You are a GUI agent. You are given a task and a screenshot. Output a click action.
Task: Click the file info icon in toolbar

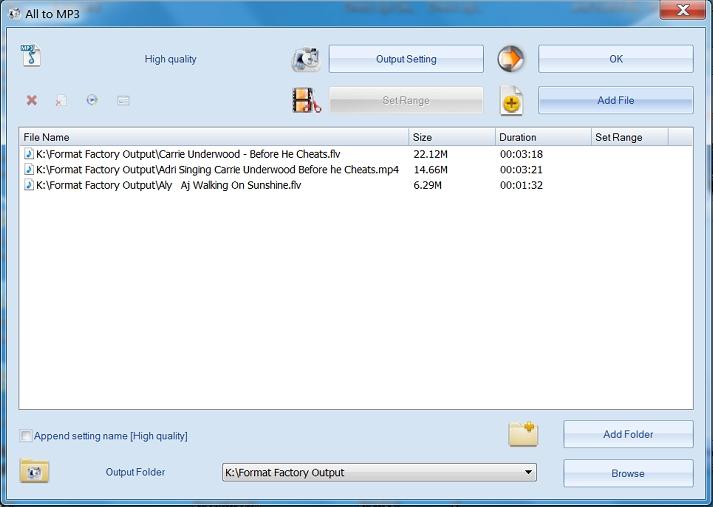click(x=123, y=100)
